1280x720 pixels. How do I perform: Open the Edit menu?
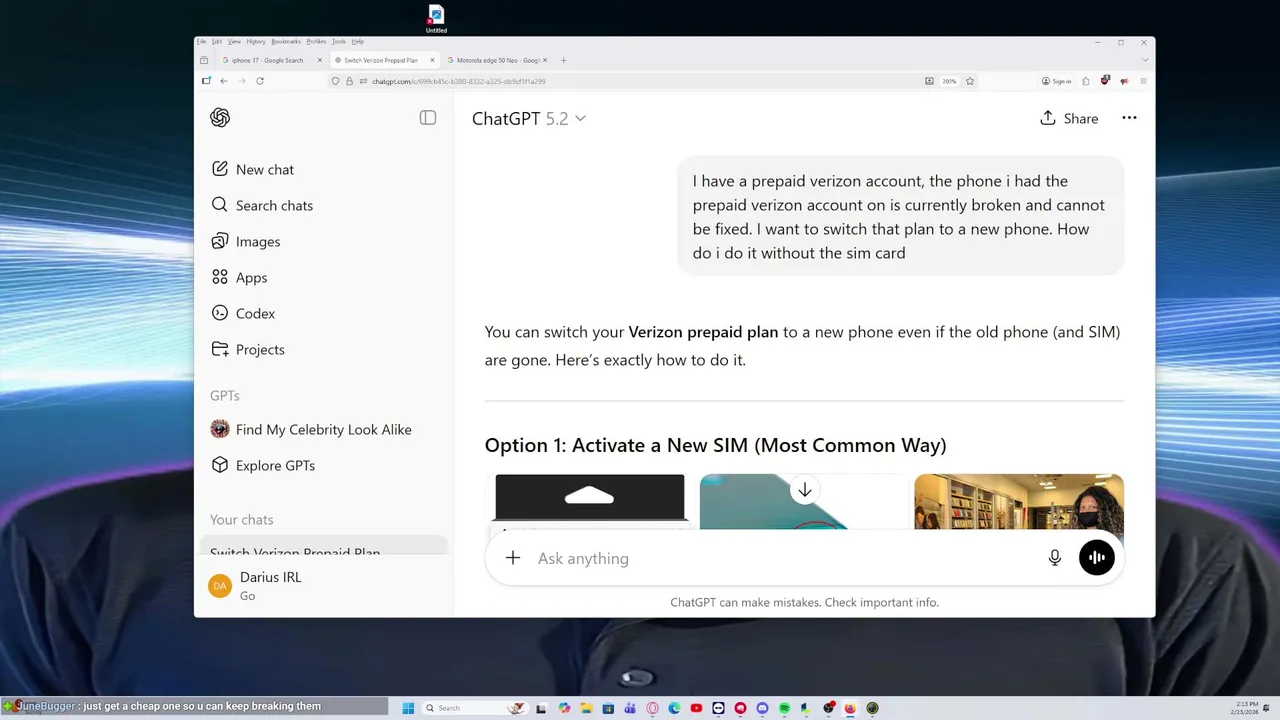tap(217, 41)
